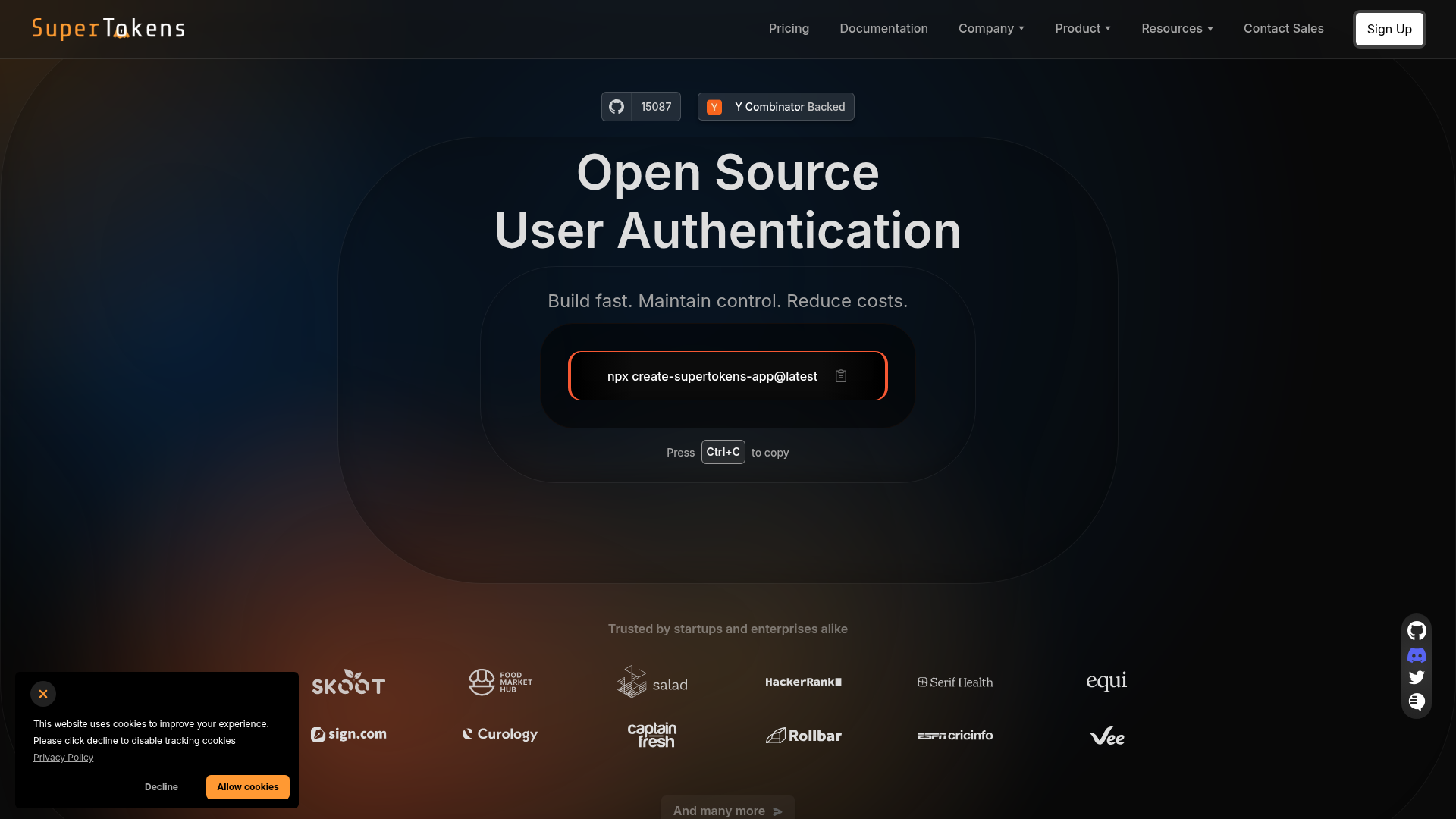Open the Privacy Policy link
Viewport: 1456px width, 819px height.
coord(63,758)
